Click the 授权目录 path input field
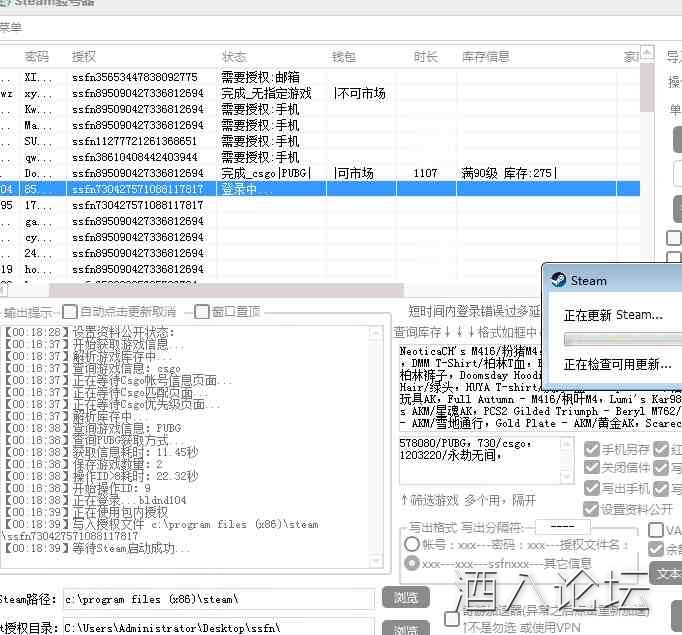This screenshot has height=635, width=682. click(x=219, y=627)
